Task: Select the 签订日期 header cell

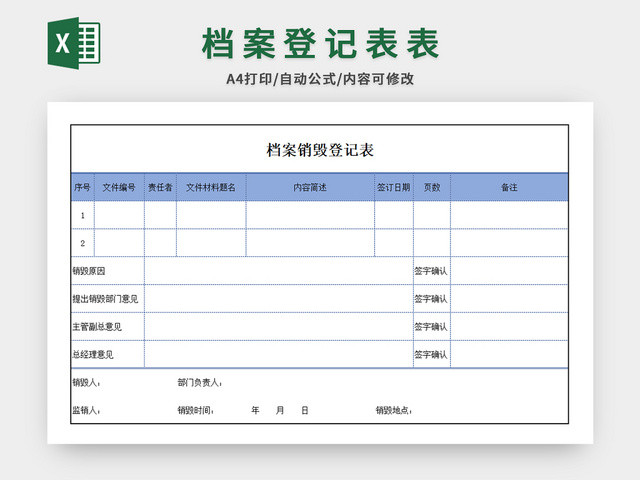Action: (x=394, y=187)
